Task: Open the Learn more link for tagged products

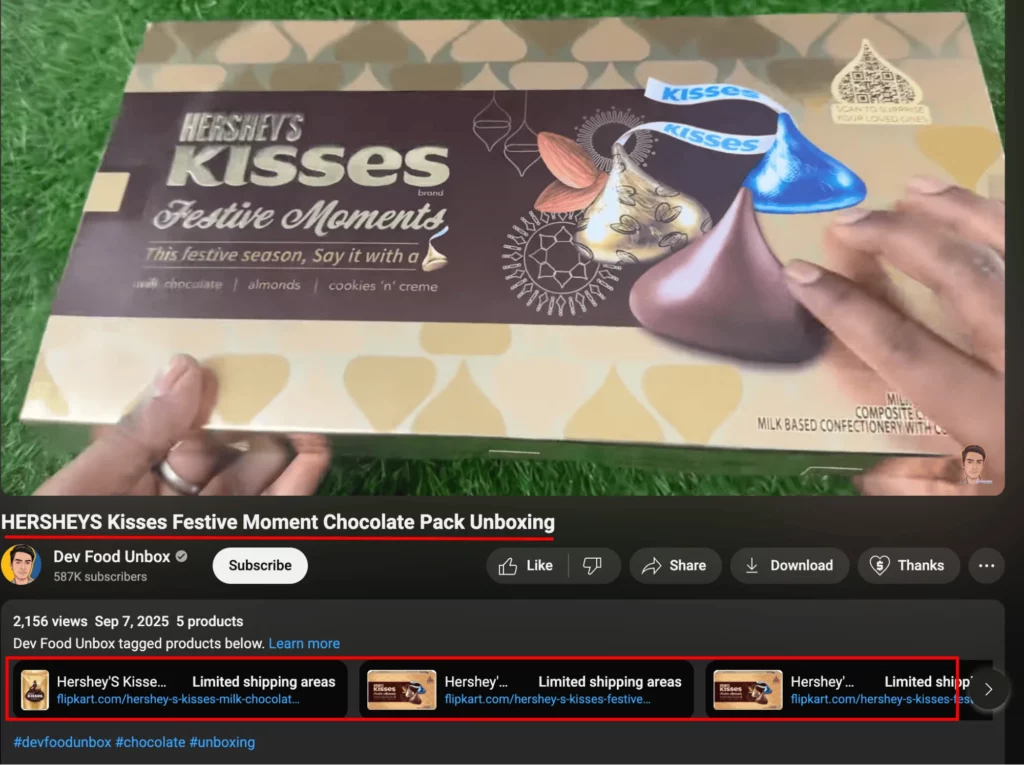Action: [x=304, y=643]
